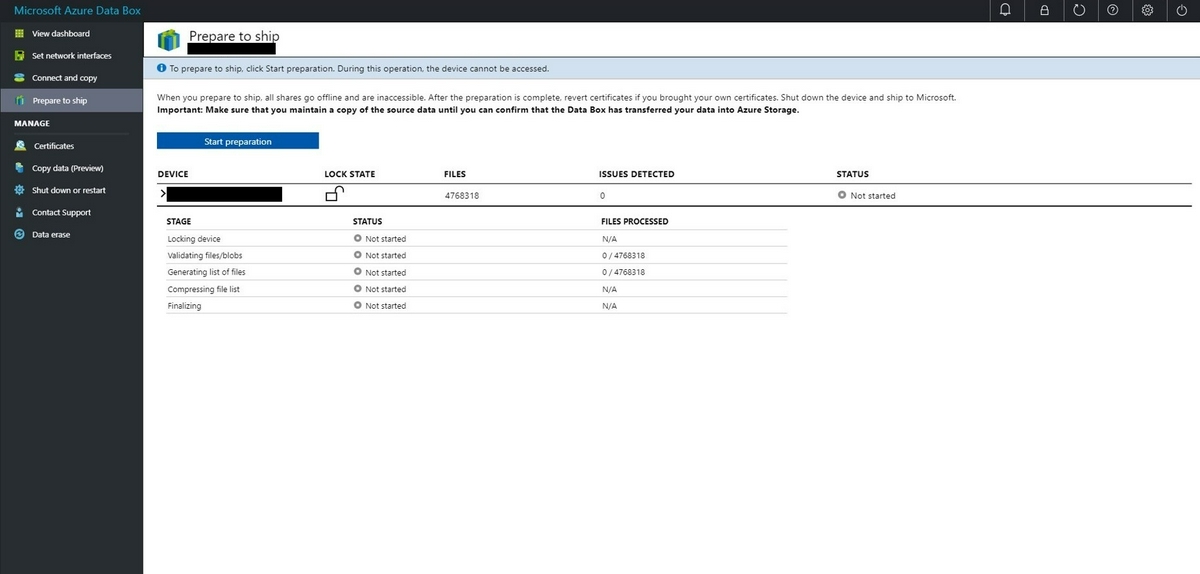Select Prepare to ship menu item

coord(71,100)
